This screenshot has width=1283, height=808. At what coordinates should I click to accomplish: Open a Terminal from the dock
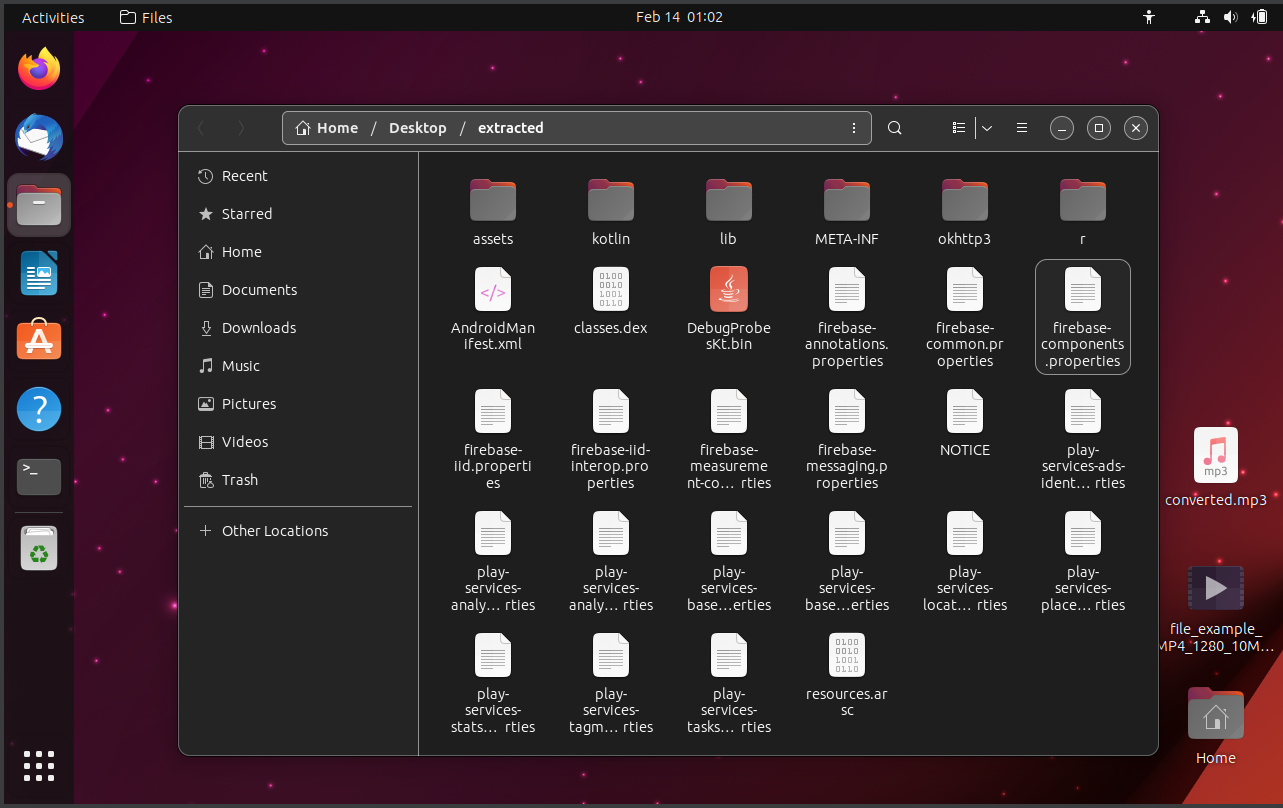coord(38,477)
